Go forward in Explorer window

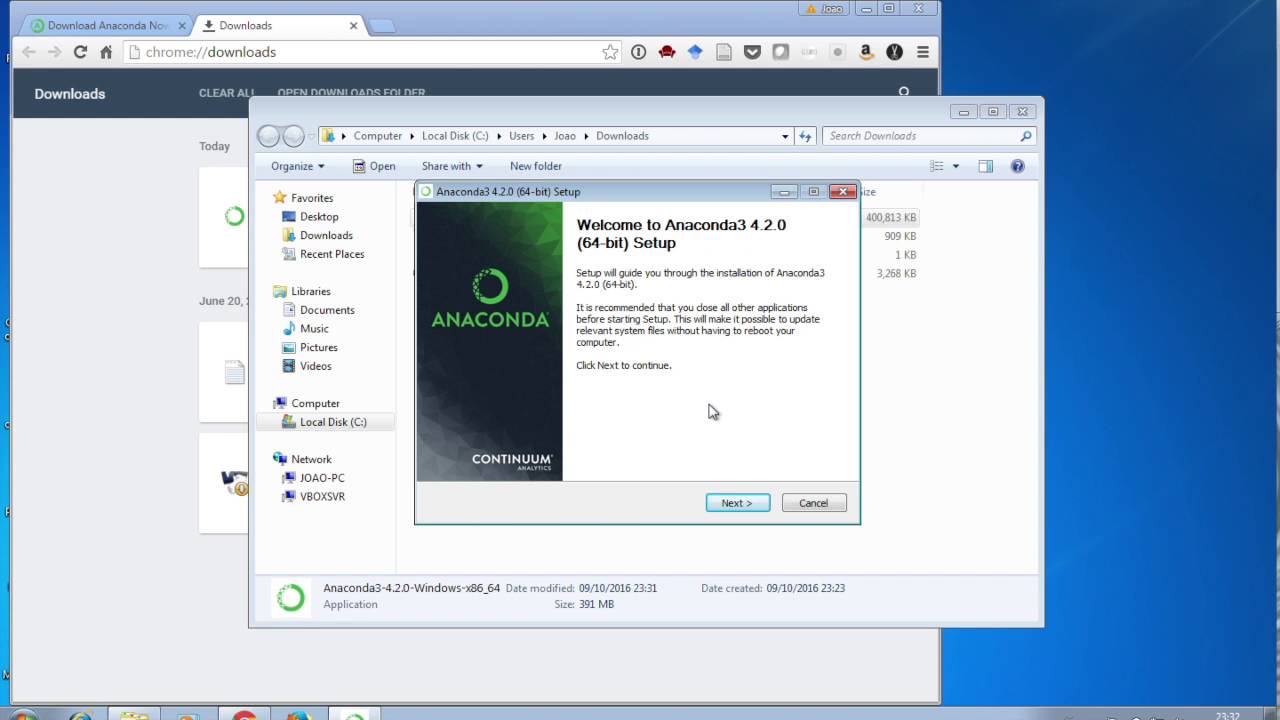point(293,136)
